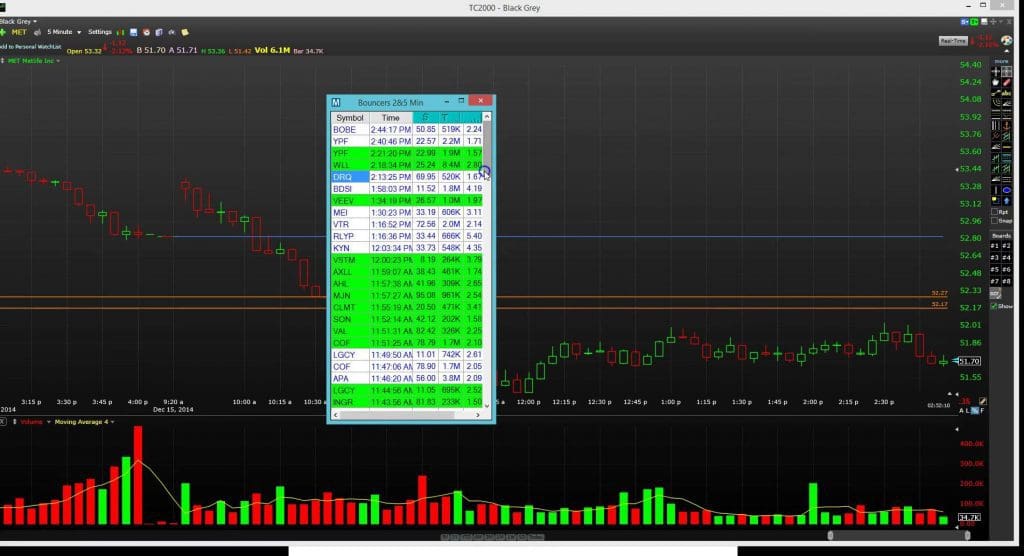Open board #2

click(1006, 246)
